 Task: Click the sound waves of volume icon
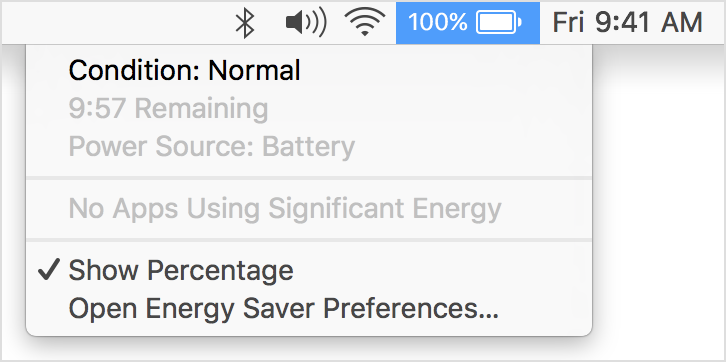[x=318, y=23]
